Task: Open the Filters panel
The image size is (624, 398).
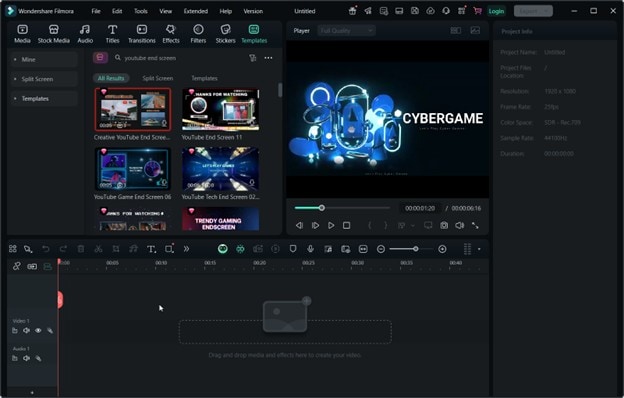Action: click(198, 34)
